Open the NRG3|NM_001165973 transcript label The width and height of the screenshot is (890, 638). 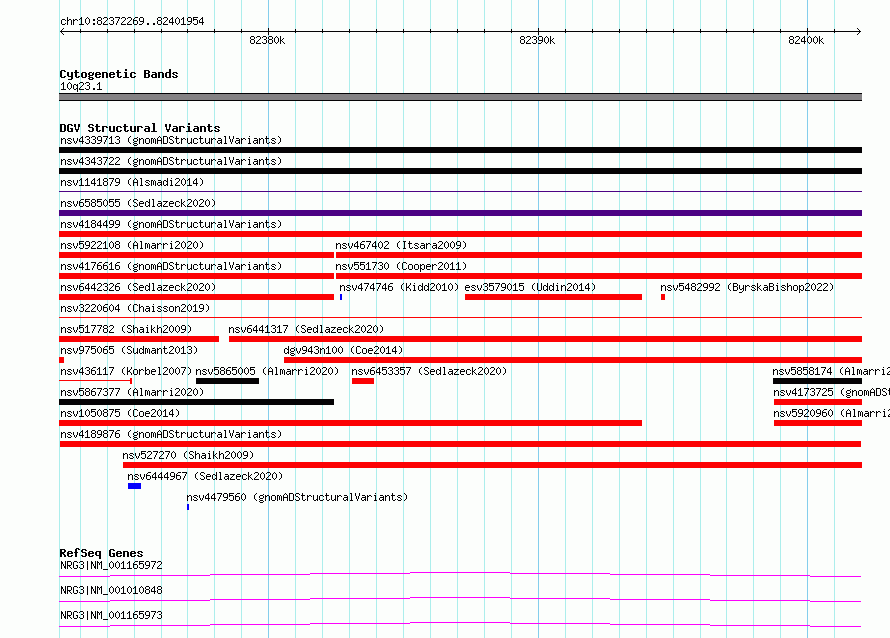[x=111, y=615]
